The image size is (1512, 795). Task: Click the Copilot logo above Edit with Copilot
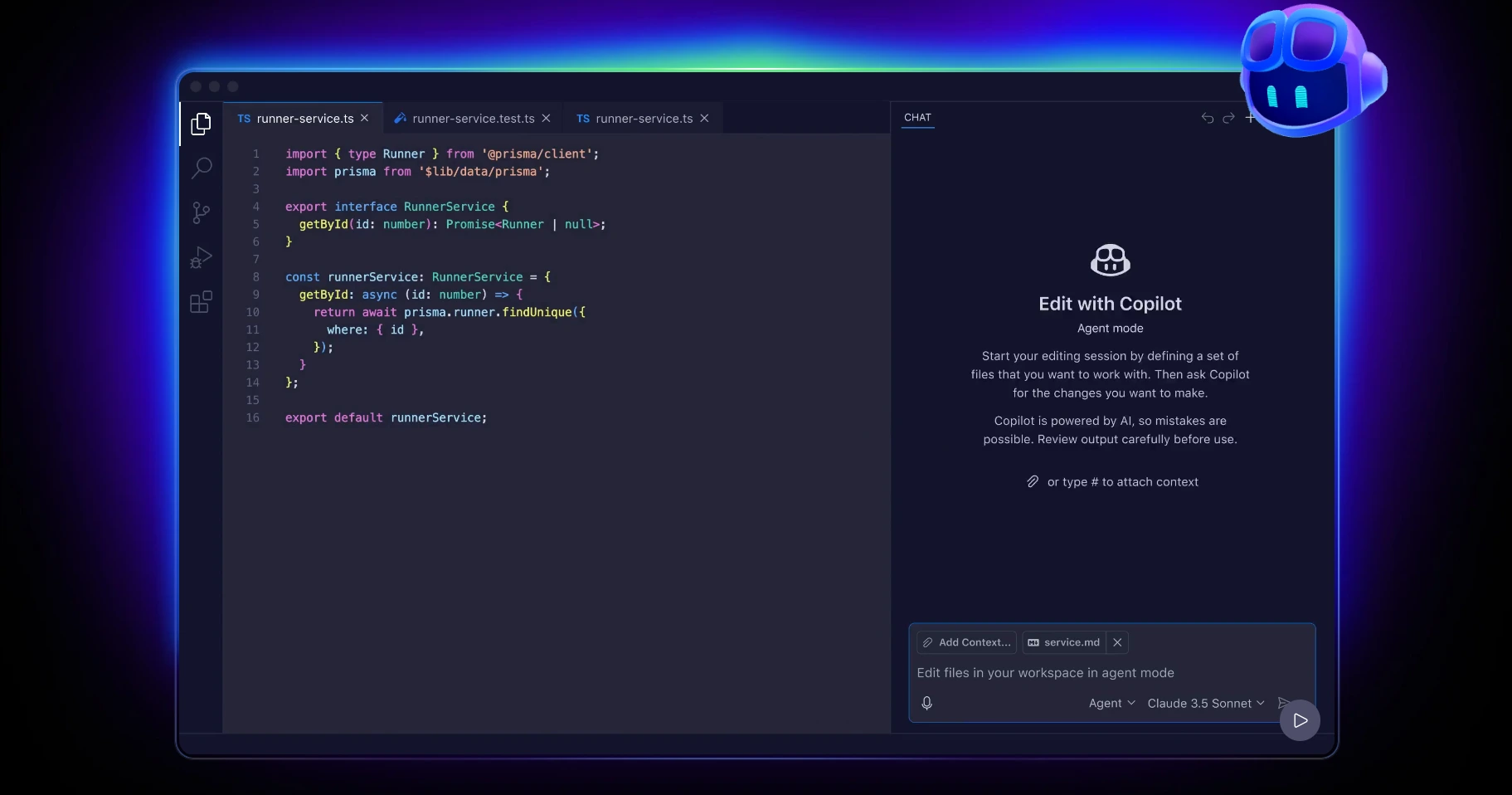(x=1111, y=260)
